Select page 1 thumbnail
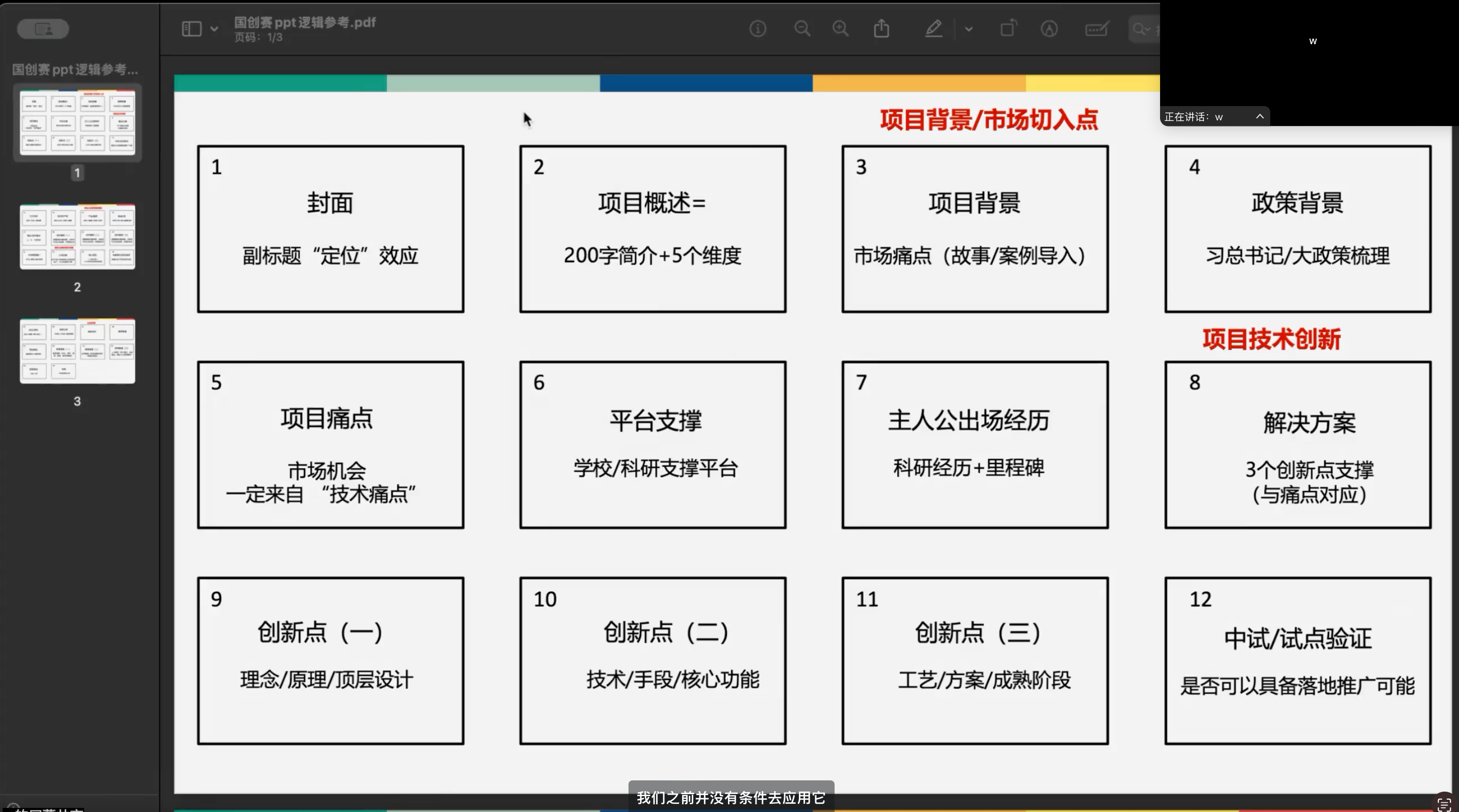 click(x=78, y=122)
